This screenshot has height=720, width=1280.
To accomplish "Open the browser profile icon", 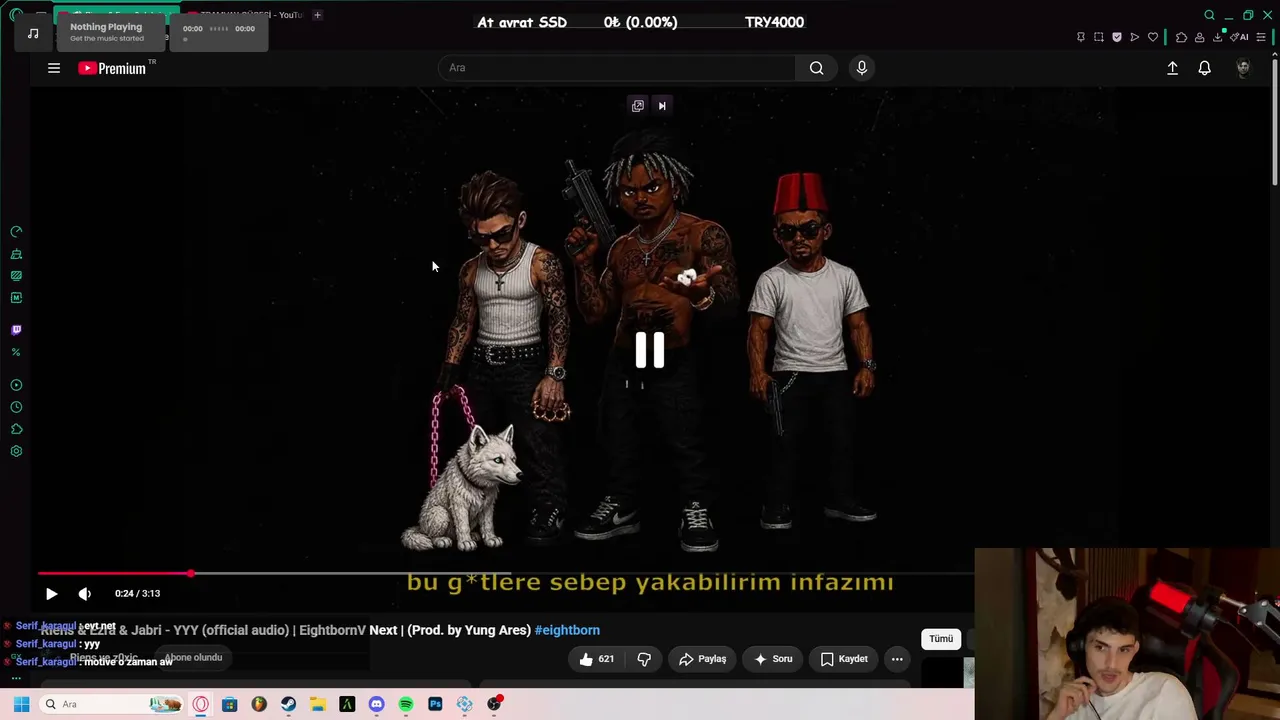I will (x=1199, y=37).
